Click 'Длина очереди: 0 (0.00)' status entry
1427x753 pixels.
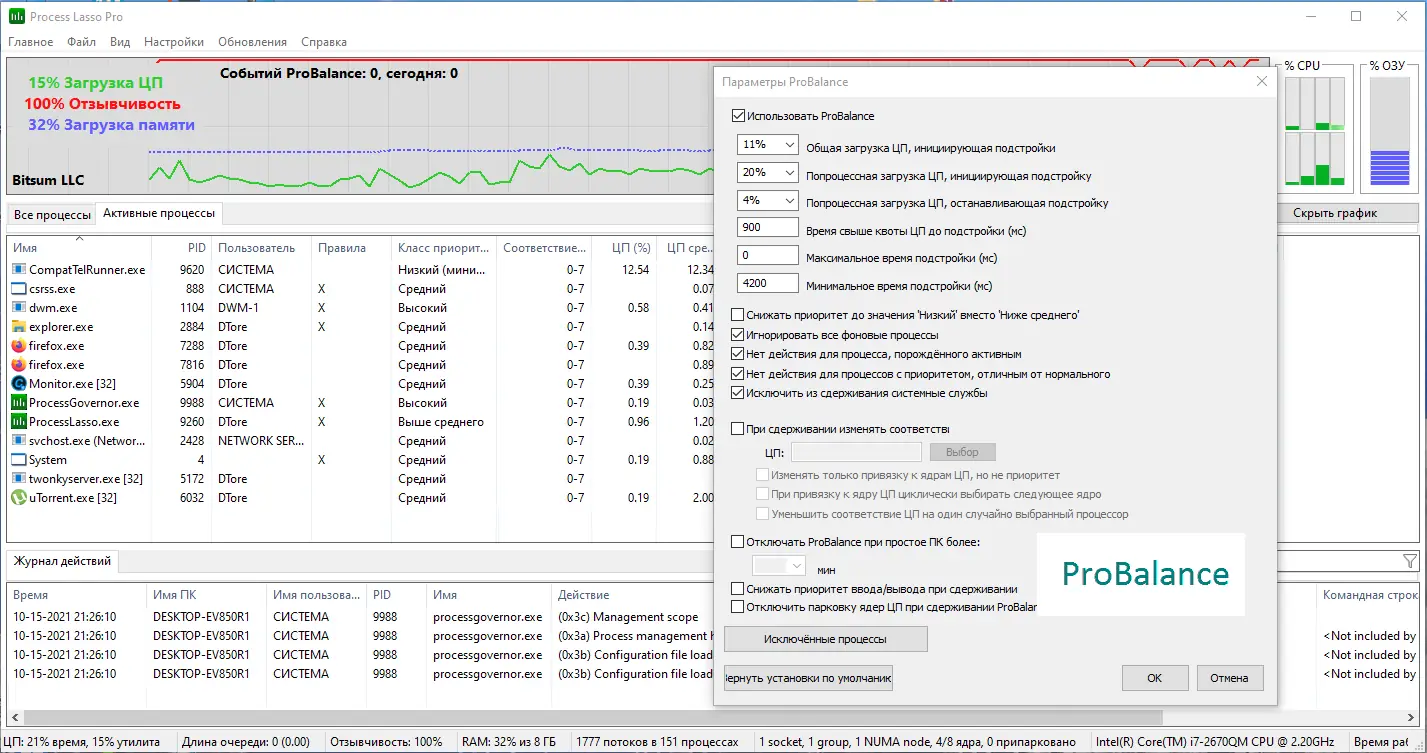pos(246,742)
